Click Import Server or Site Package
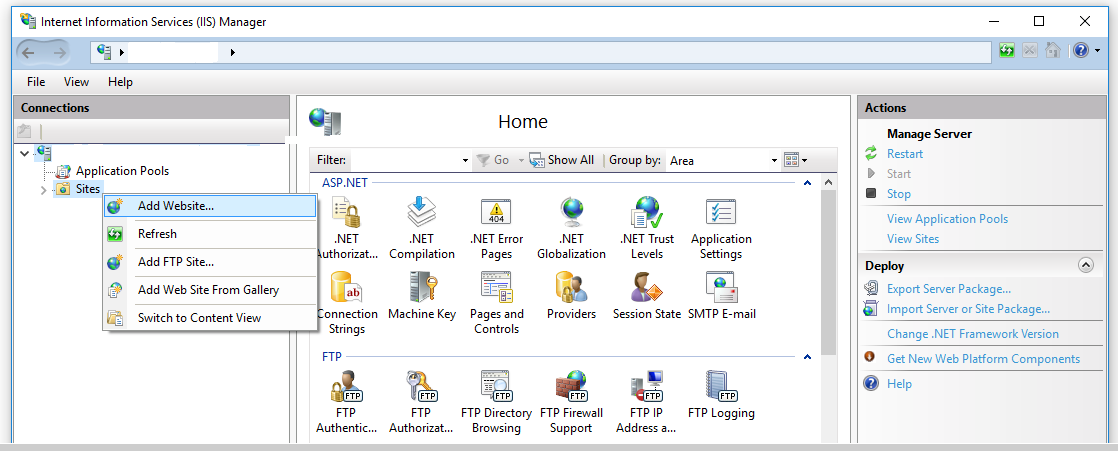This screenshot has width=1118, height=451. (968, 309)
